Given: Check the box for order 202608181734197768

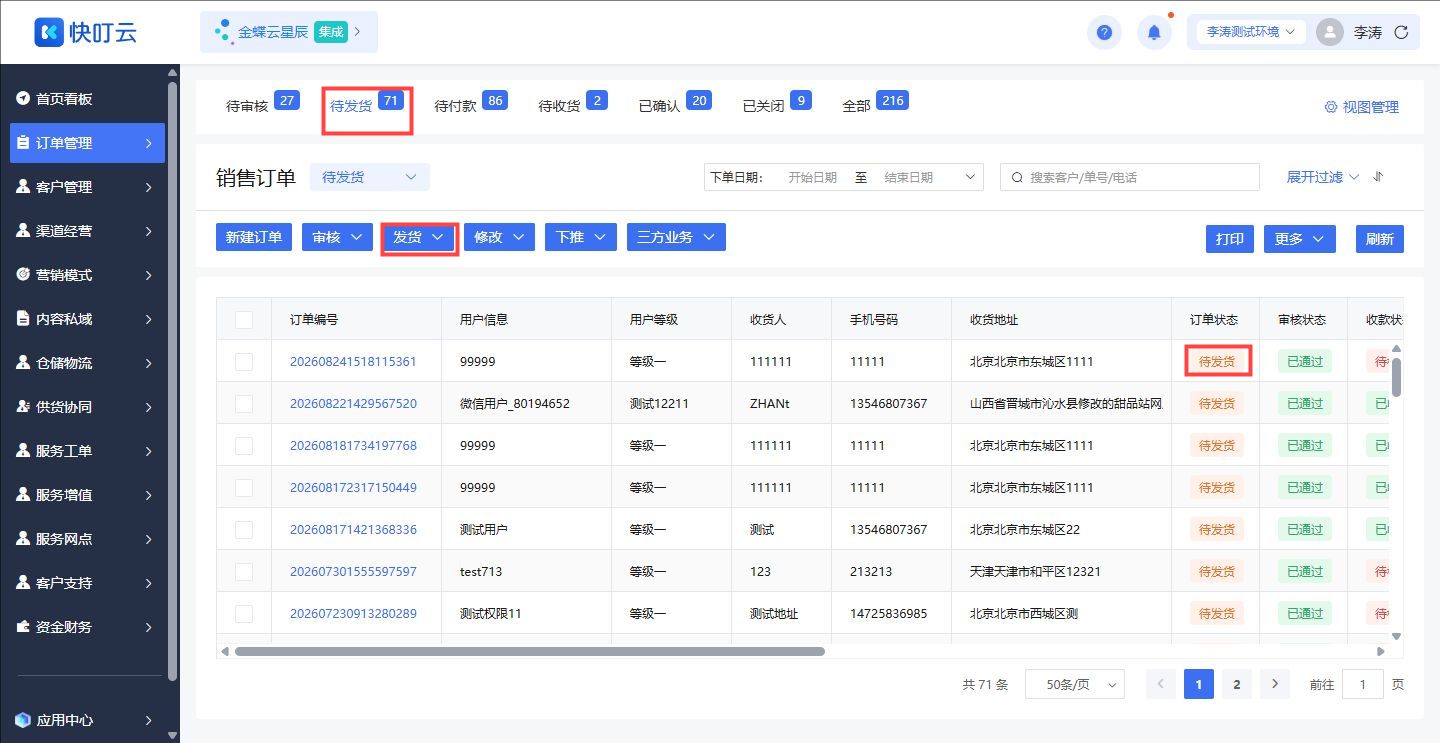Looking at the screenshot, I should pyautogui.click(x=244, y=446).
